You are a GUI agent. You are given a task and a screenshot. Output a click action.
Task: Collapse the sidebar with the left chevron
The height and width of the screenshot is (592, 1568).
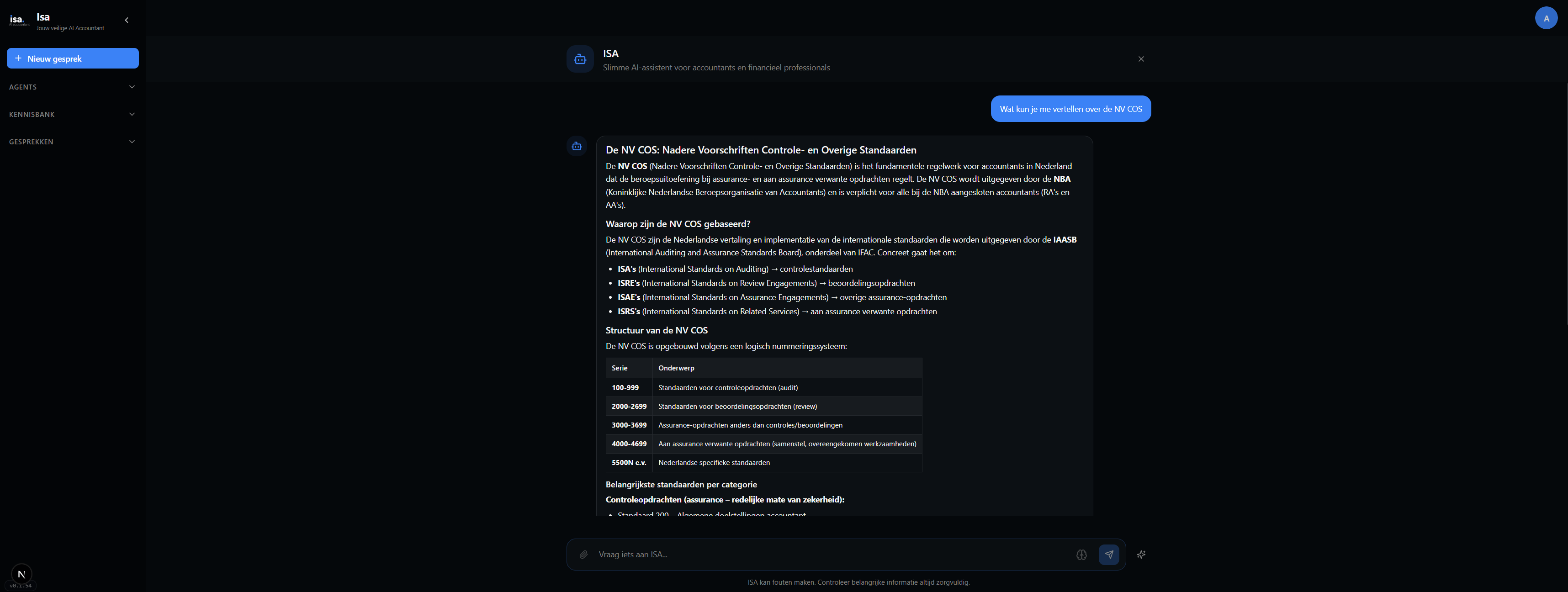click(127, 20)
